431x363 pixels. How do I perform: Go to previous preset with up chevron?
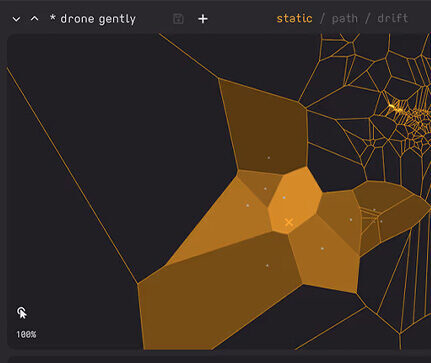pos(34,19)
